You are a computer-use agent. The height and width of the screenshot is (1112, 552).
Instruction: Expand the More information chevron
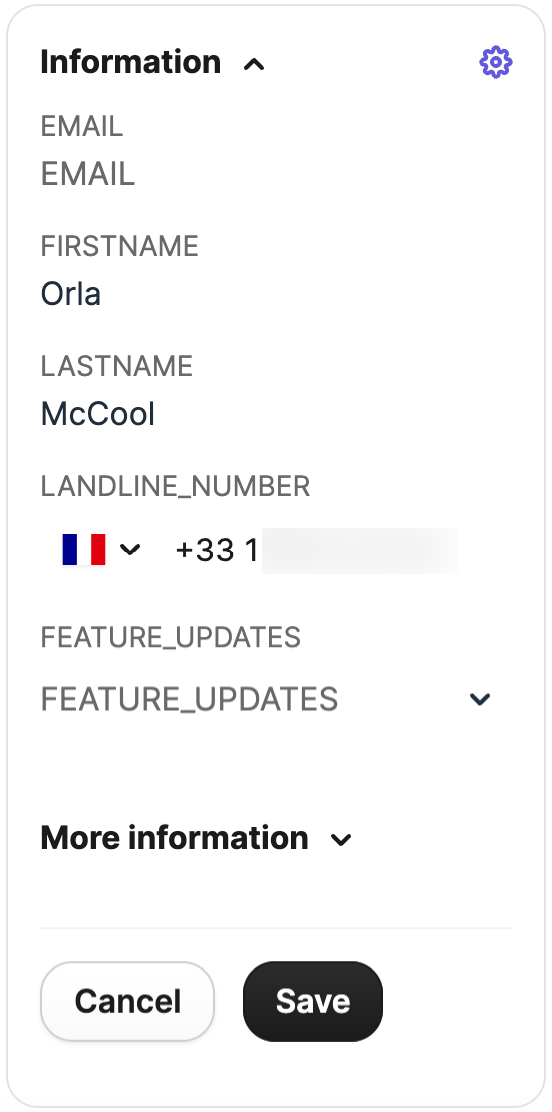(x=341, y=840)
